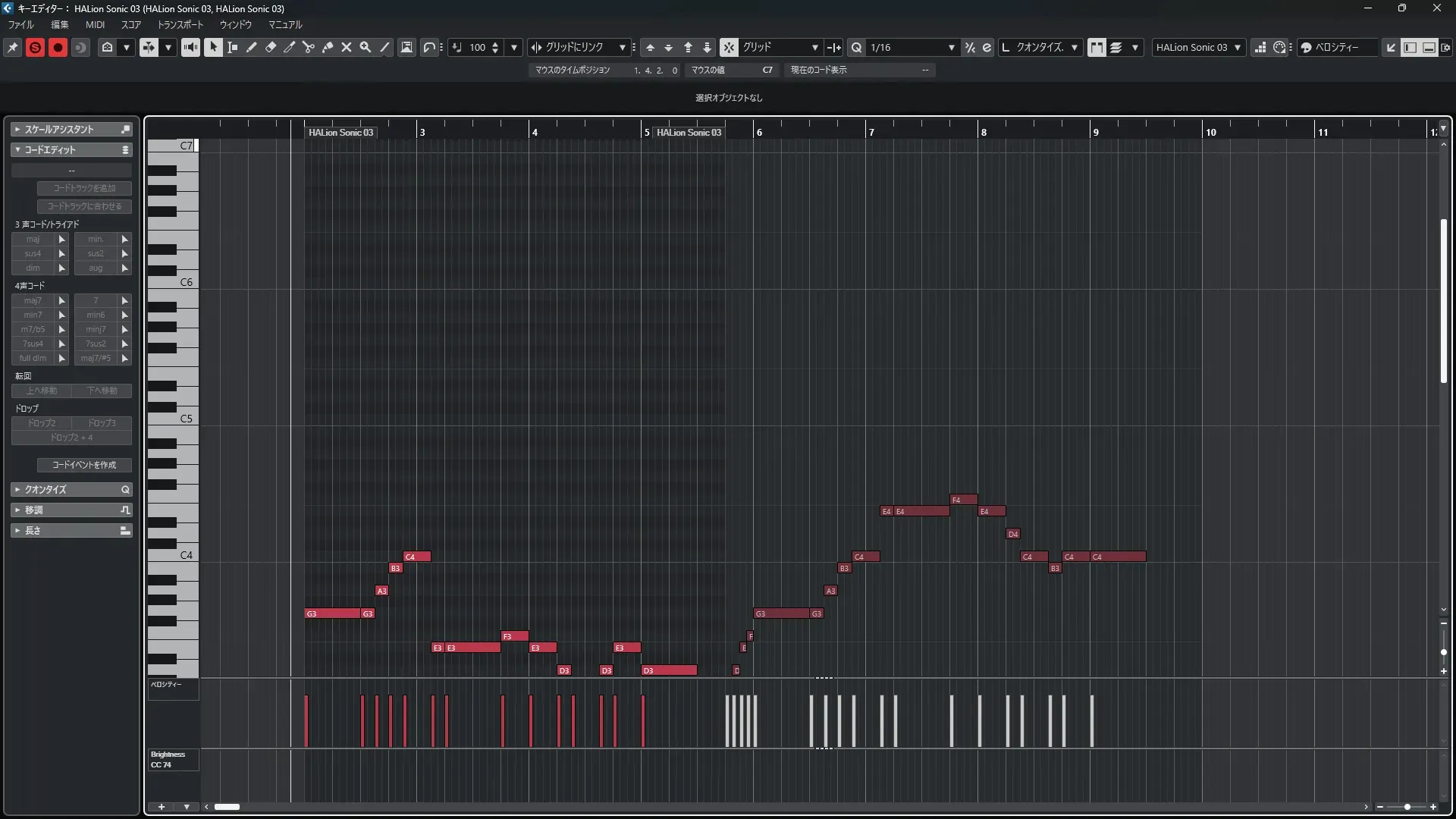The height and width of the screenshot is (819, 1456).
Task: Select the Mute X tool
Action: 347,47
